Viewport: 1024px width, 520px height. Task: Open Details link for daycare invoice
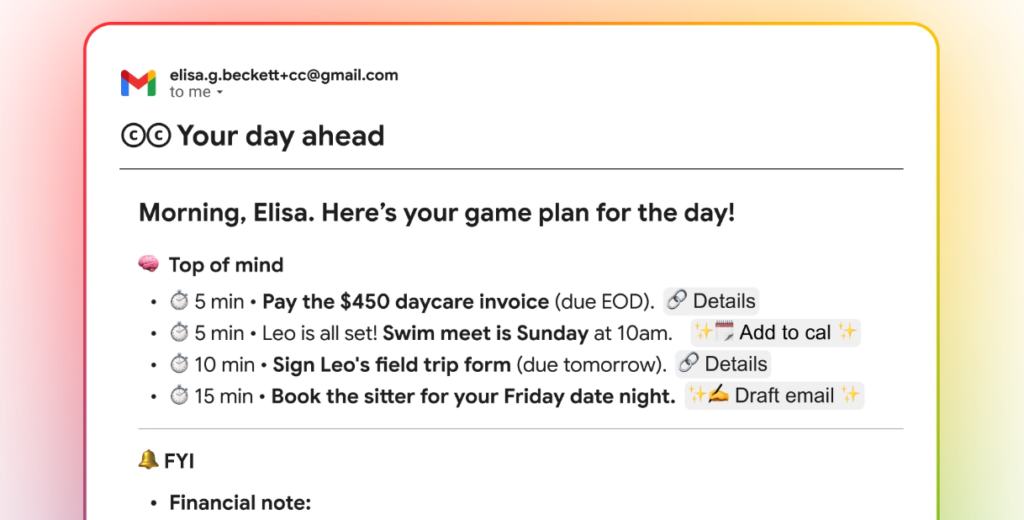tap(711, 301)
